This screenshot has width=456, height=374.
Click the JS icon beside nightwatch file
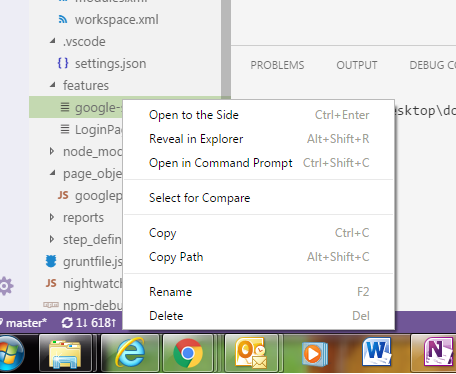51,283
